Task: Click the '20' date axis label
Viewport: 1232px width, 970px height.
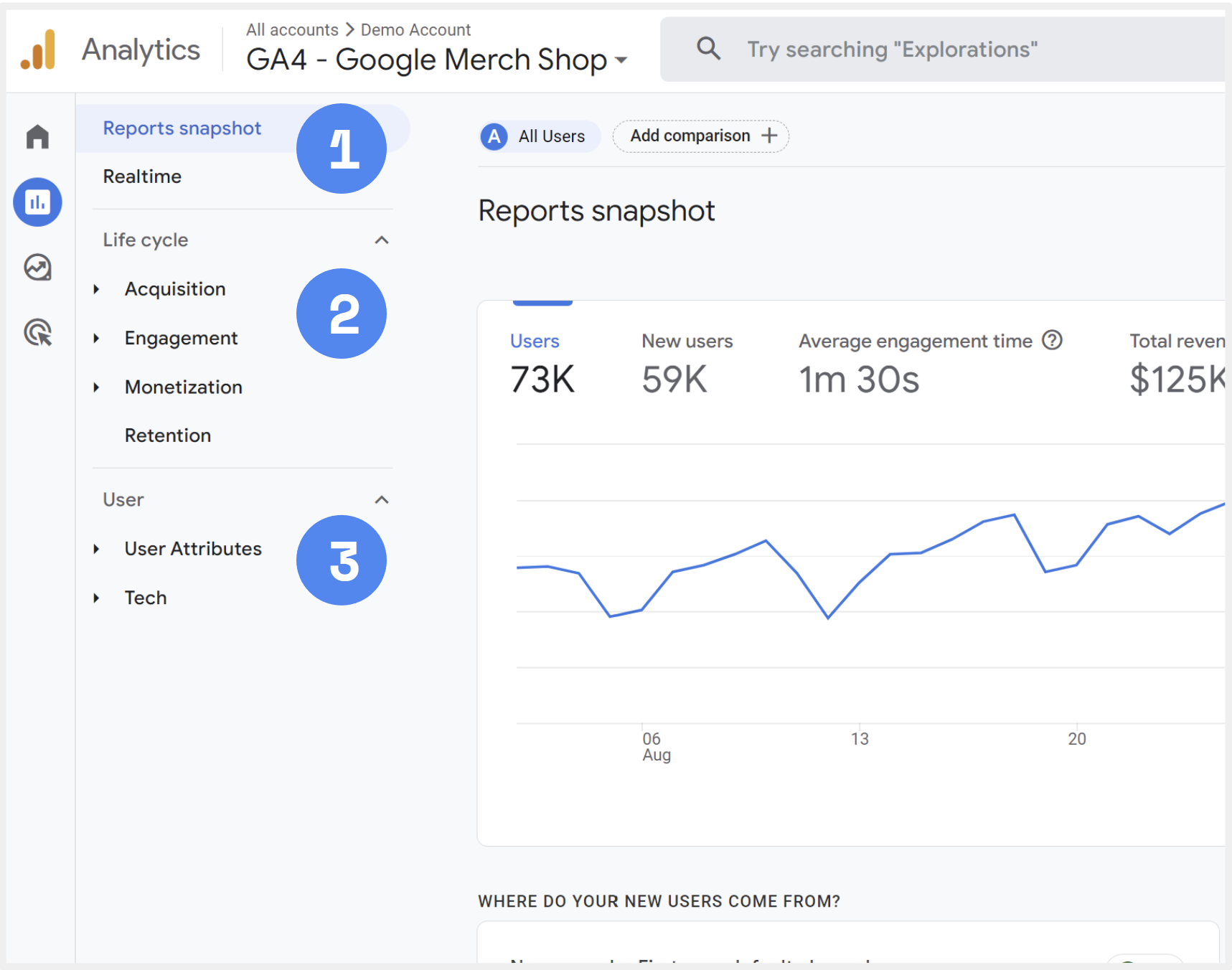Action: 1077,739
